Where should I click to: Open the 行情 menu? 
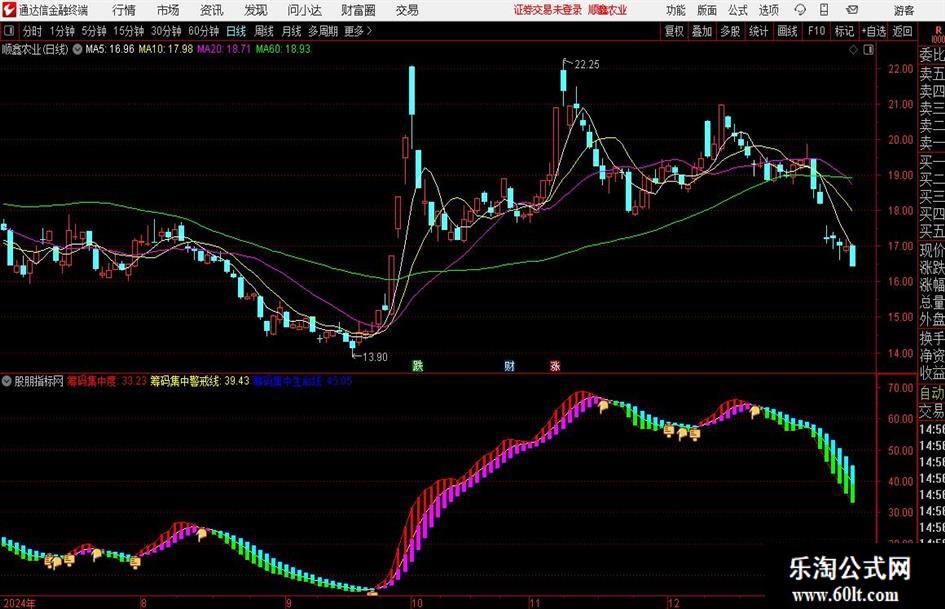pyautogui.click(x=124, y=10)
